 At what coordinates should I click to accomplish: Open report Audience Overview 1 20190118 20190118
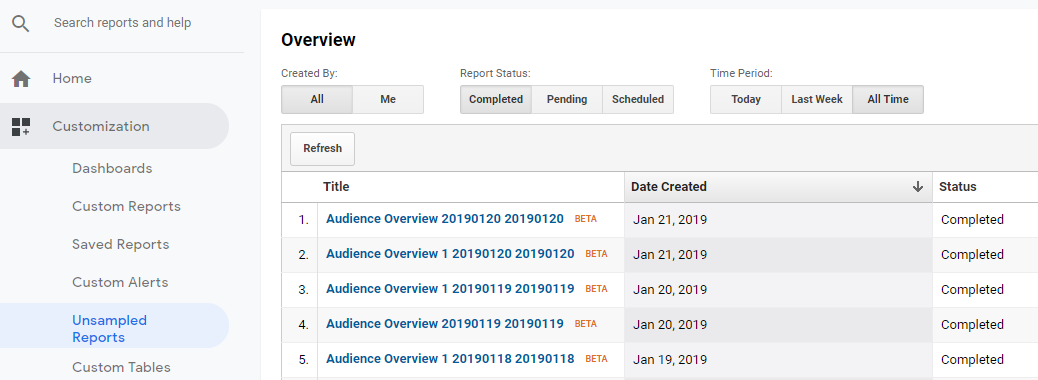450,359
